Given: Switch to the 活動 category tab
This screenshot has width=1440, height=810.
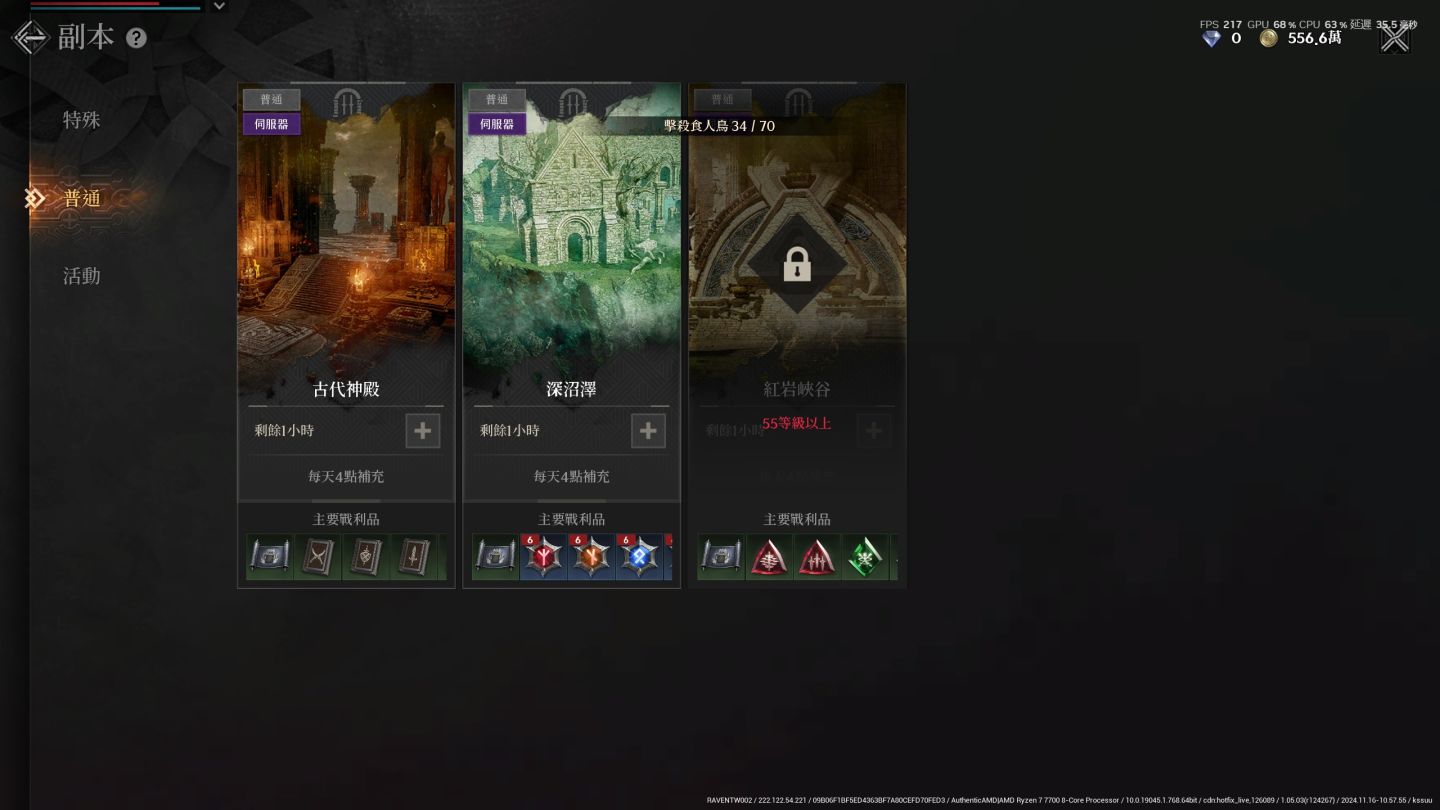Looking at the screenshot, I should pos(82,276).
